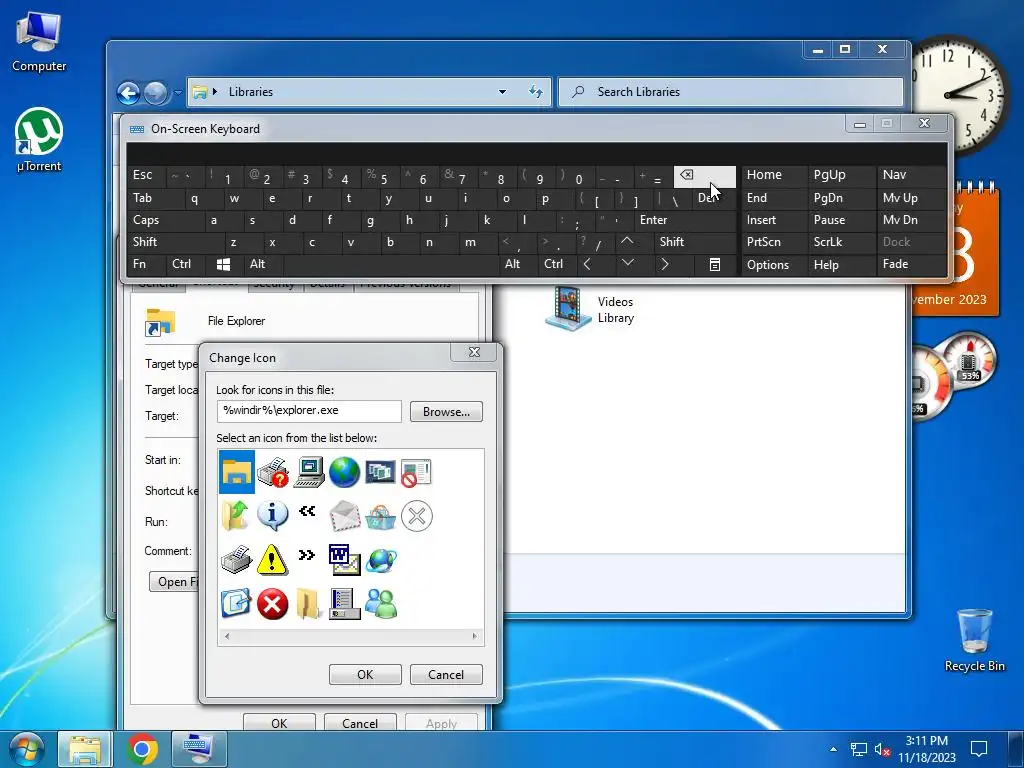Choose the double left chevron icon

[307, 511]
